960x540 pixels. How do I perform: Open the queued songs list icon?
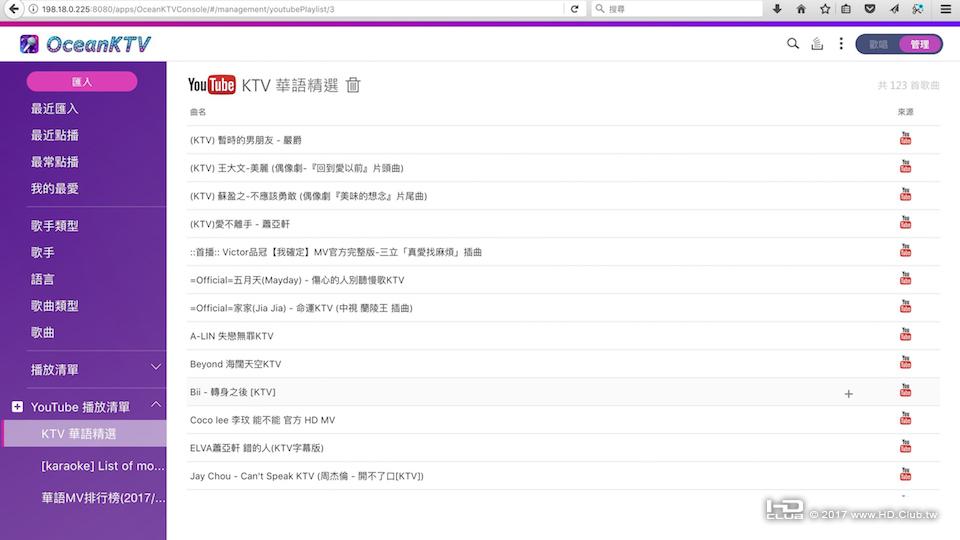point(817,43)
